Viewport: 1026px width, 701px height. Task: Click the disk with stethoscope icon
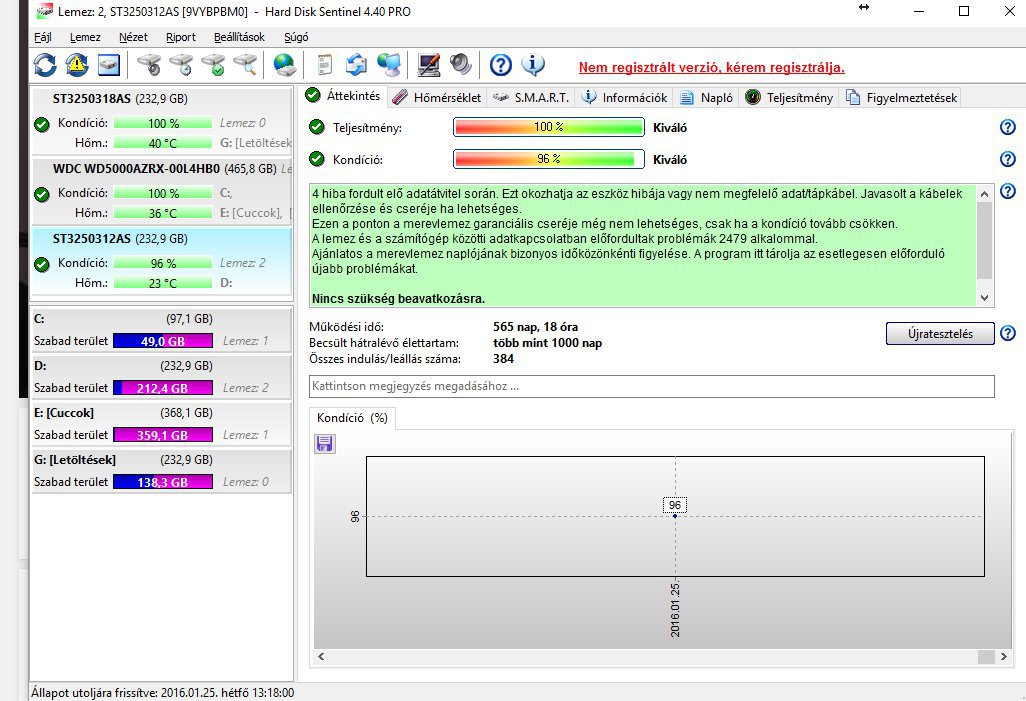[x=149, y=65]
